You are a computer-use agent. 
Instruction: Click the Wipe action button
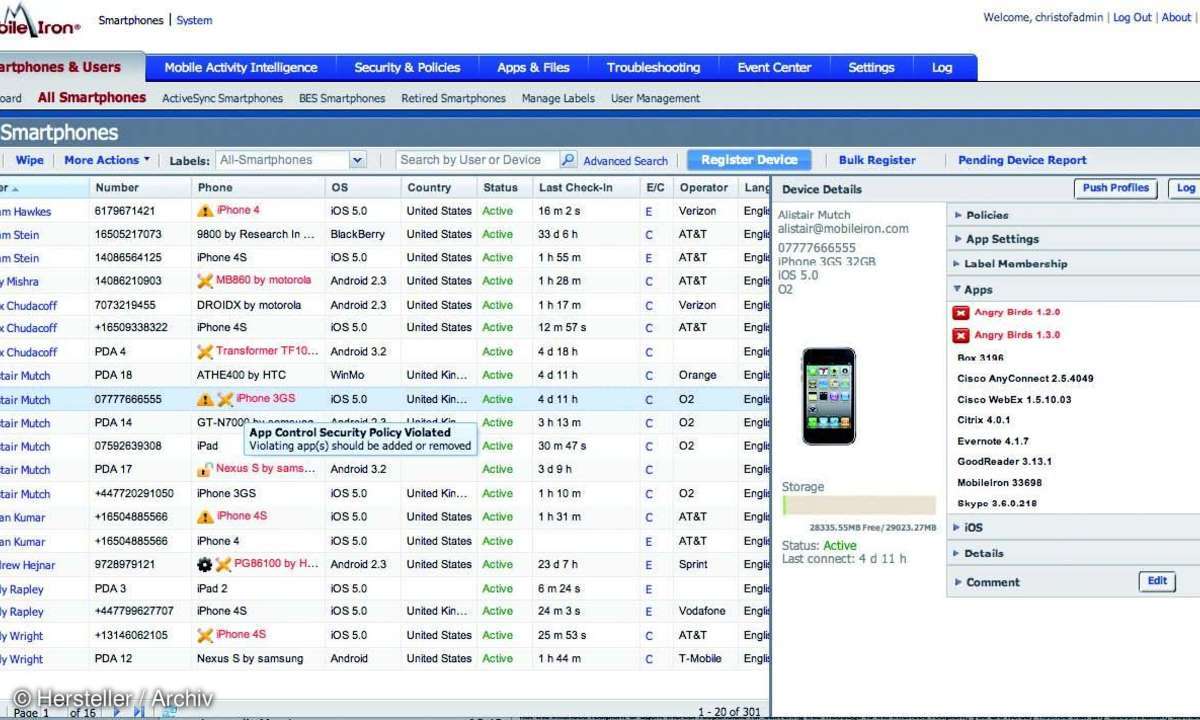(x=30, y=160)
